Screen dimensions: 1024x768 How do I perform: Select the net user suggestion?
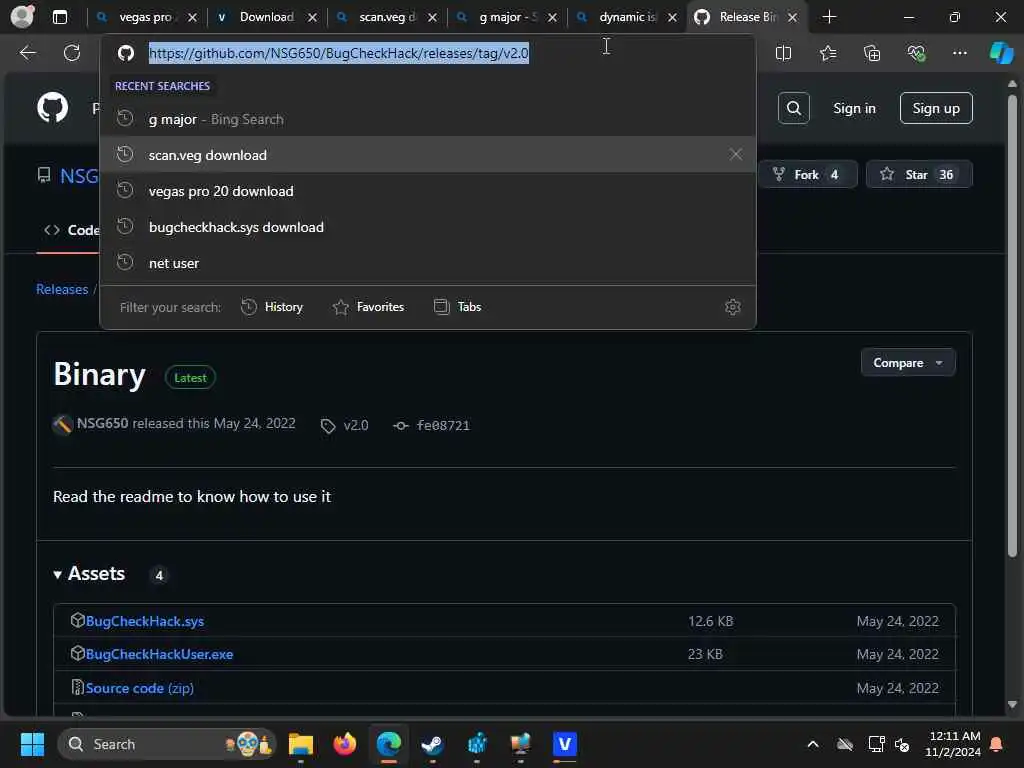tap(428, 263)
